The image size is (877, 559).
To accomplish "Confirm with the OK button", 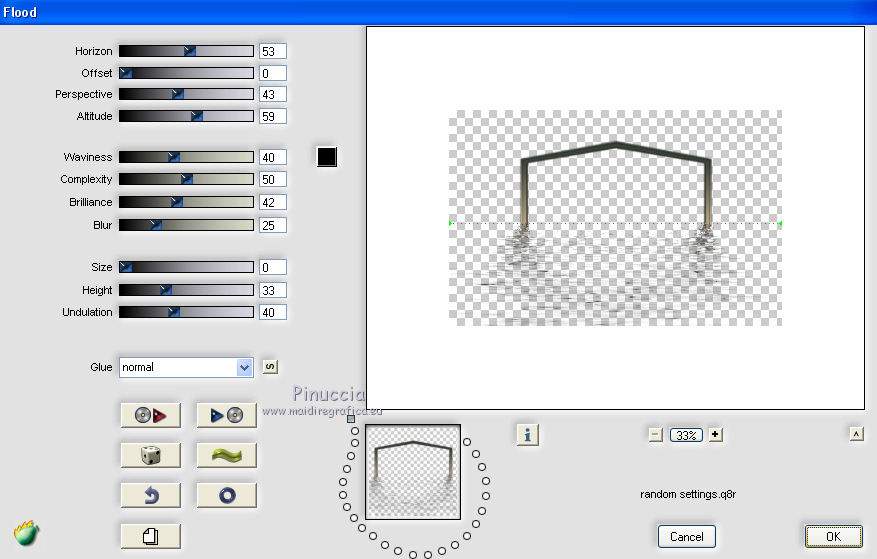I will pos(833,537).
